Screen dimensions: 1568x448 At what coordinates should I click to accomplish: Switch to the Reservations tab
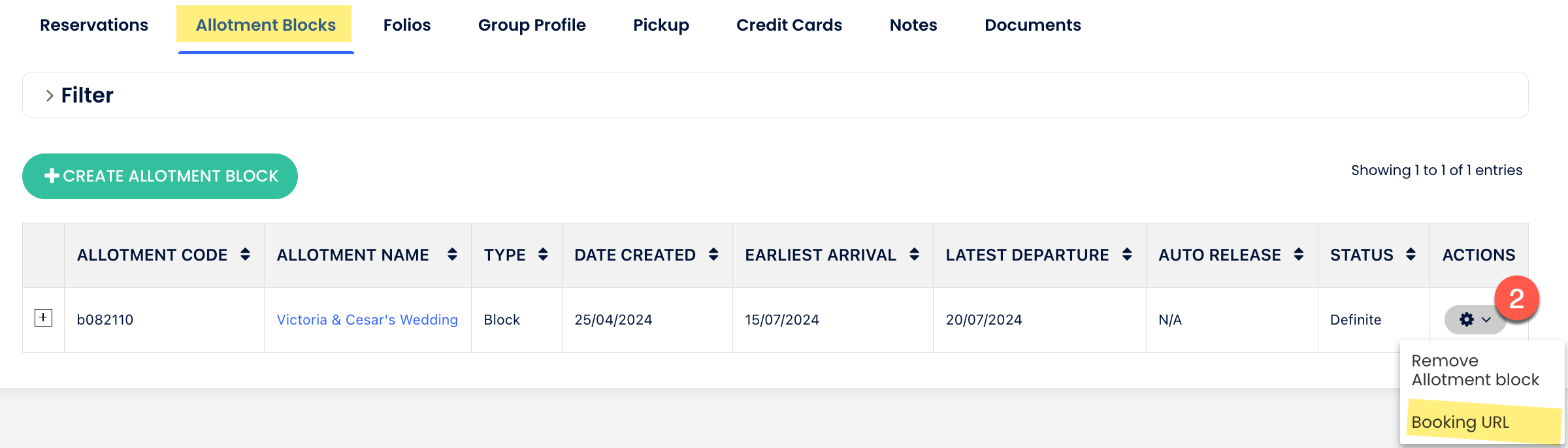coord(94,25)
